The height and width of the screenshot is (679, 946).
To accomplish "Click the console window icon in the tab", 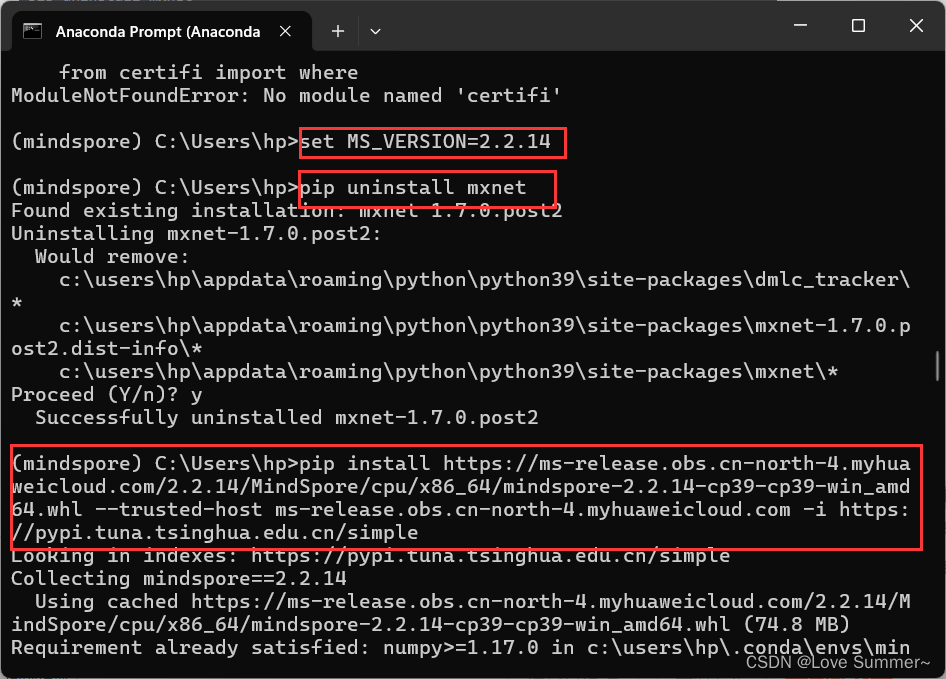I will pyautogui.click(x=34, y=31).
